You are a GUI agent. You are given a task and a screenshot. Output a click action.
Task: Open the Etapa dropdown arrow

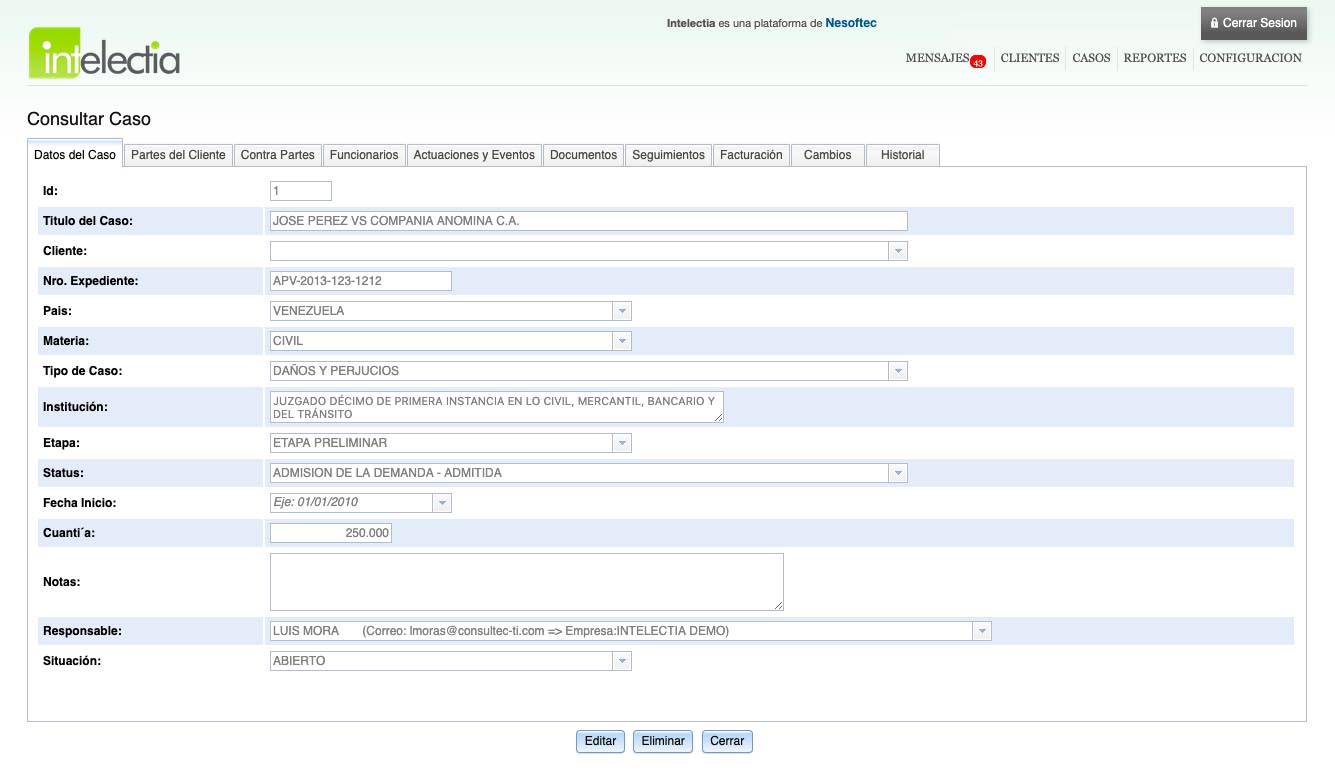pyautogui.click(x=622, y=443)
